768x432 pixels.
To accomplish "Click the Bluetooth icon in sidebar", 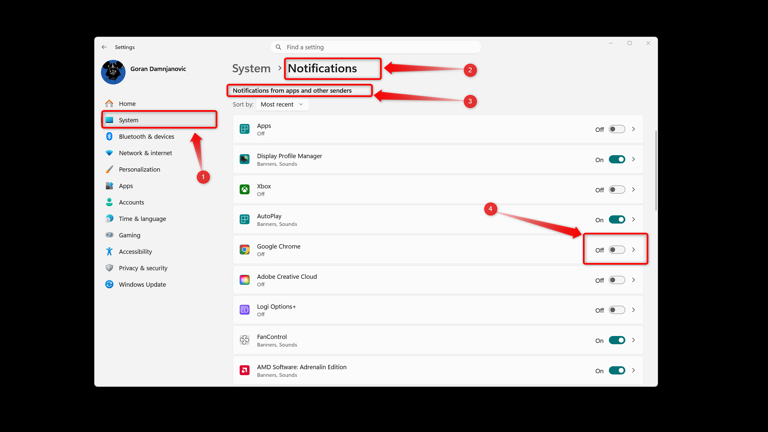I will 109,136.
